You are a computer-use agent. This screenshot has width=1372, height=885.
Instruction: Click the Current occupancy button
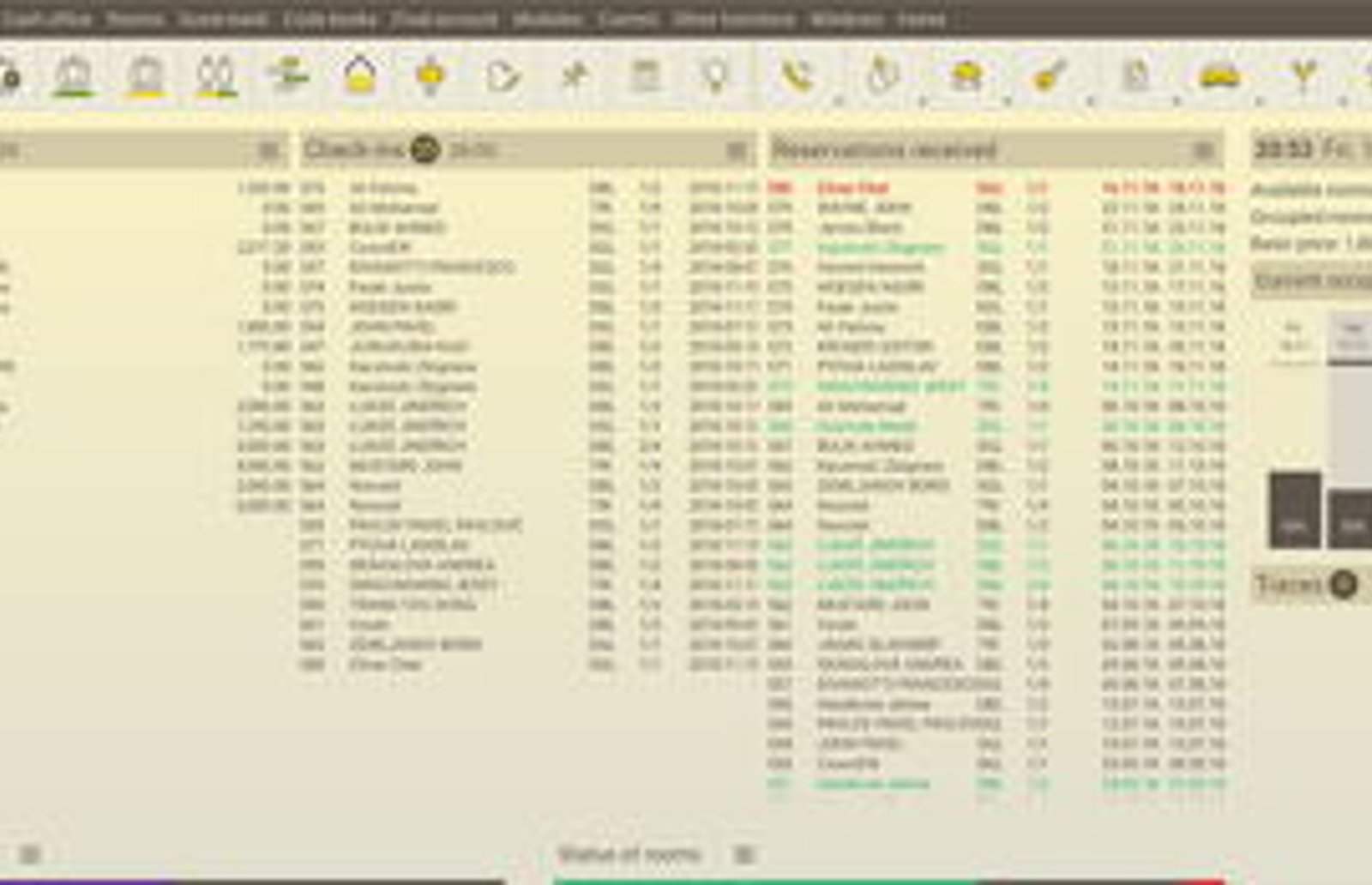coord(1312,281)
